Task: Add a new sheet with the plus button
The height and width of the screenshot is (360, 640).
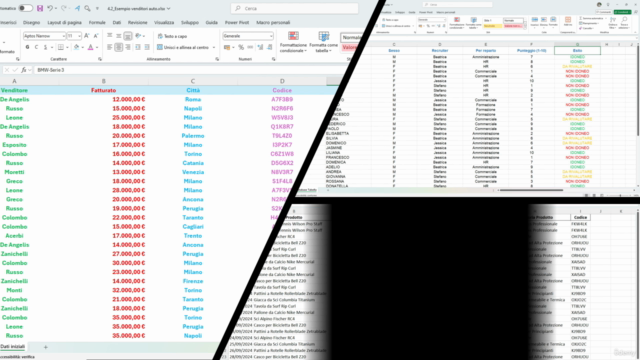Action: click(45, 347)
